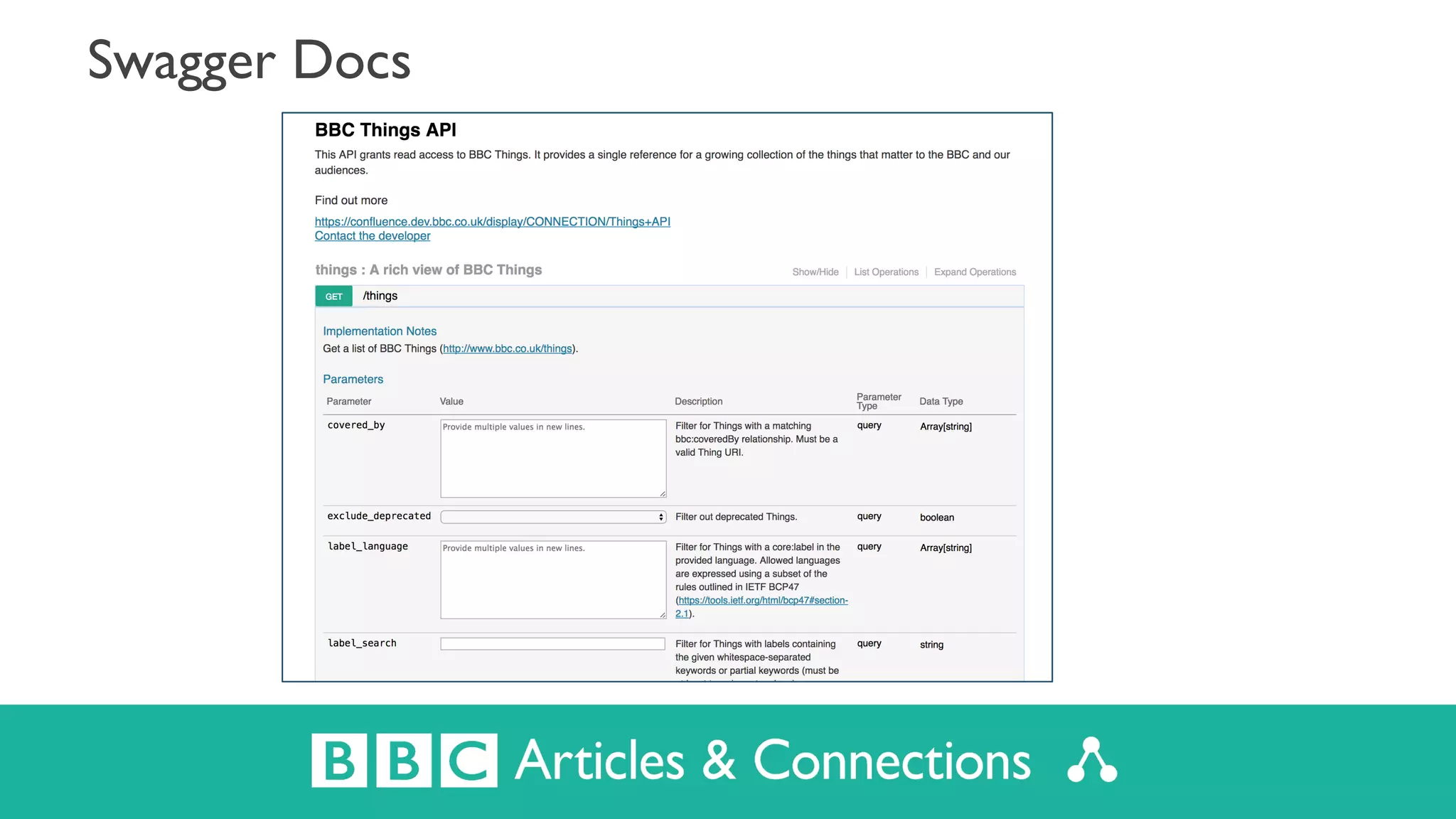The image size is (1456, 819).
Task: Click the Find out more text
Action: 351,200
